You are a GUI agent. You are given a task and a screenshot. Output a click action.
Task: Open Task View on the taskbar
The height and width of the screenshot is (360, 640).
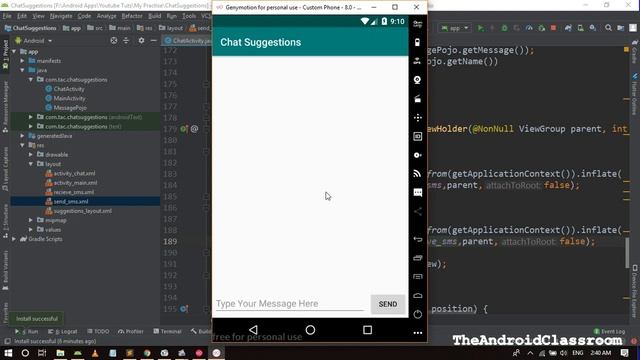pos(42,353)
